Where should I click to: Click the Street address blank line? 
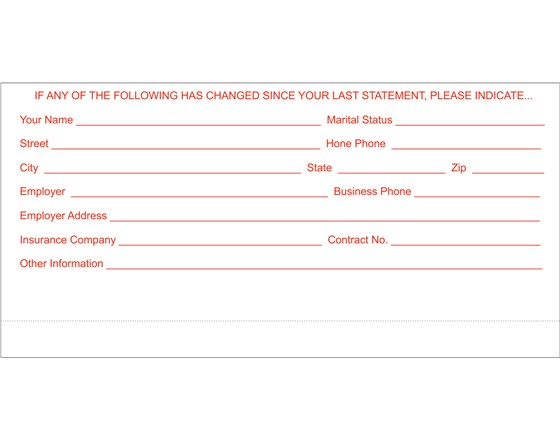(x=186, y=149)
